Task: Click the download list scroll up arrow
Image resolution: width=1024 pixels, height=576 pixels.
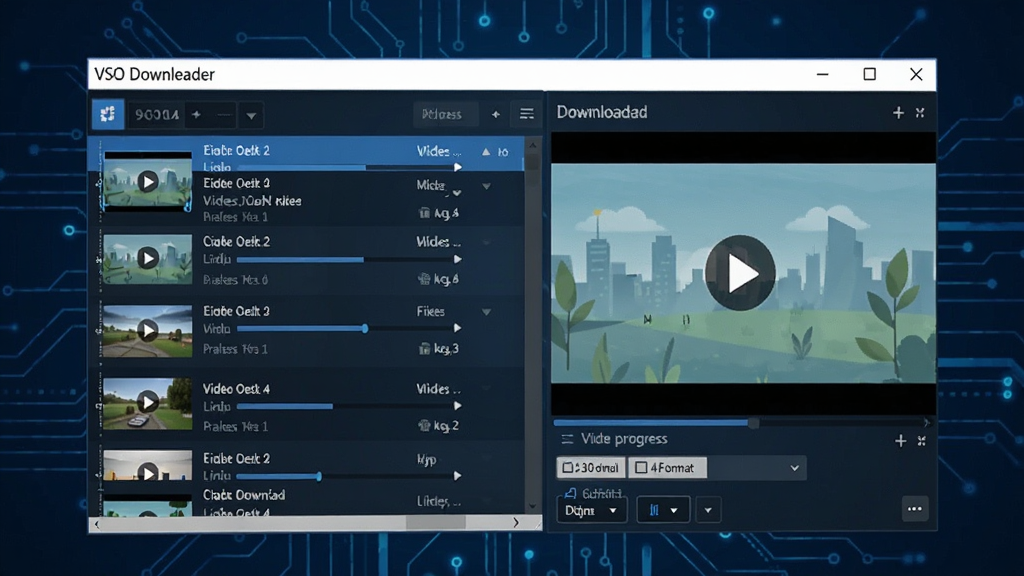Action: click(x=533, y=146)
